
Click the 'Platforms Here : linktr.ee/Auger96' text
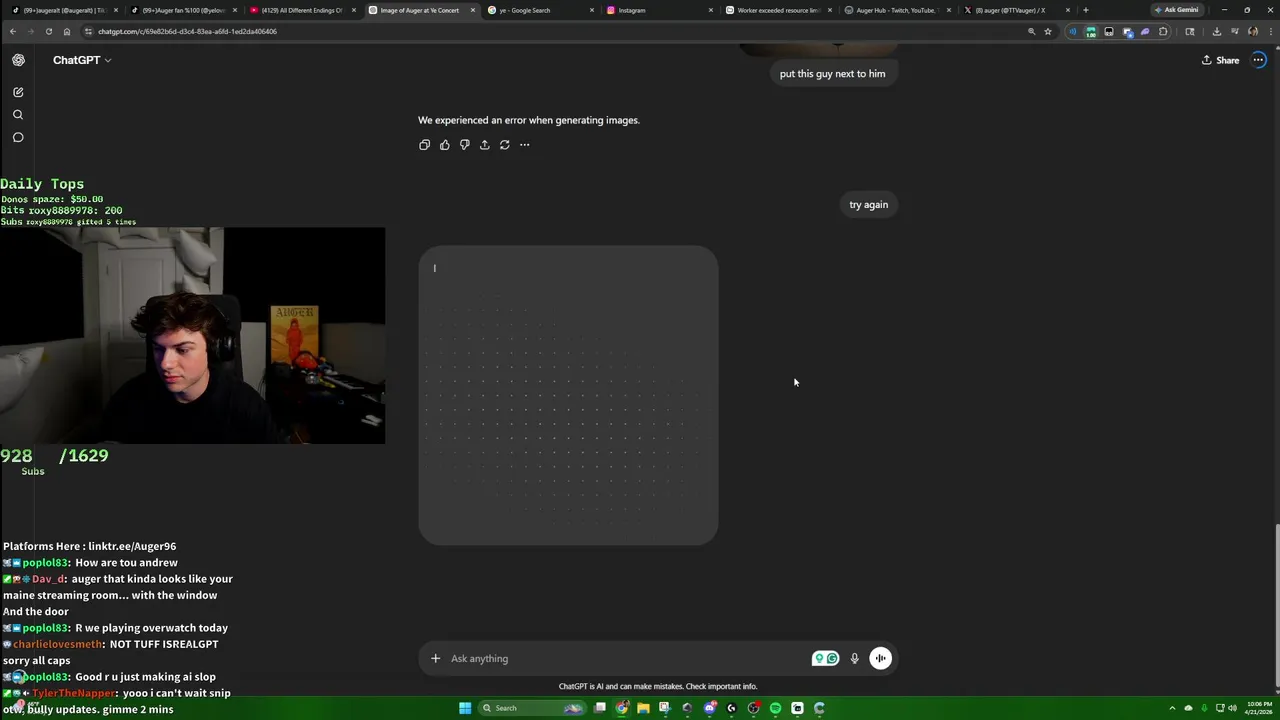[89, 546]
